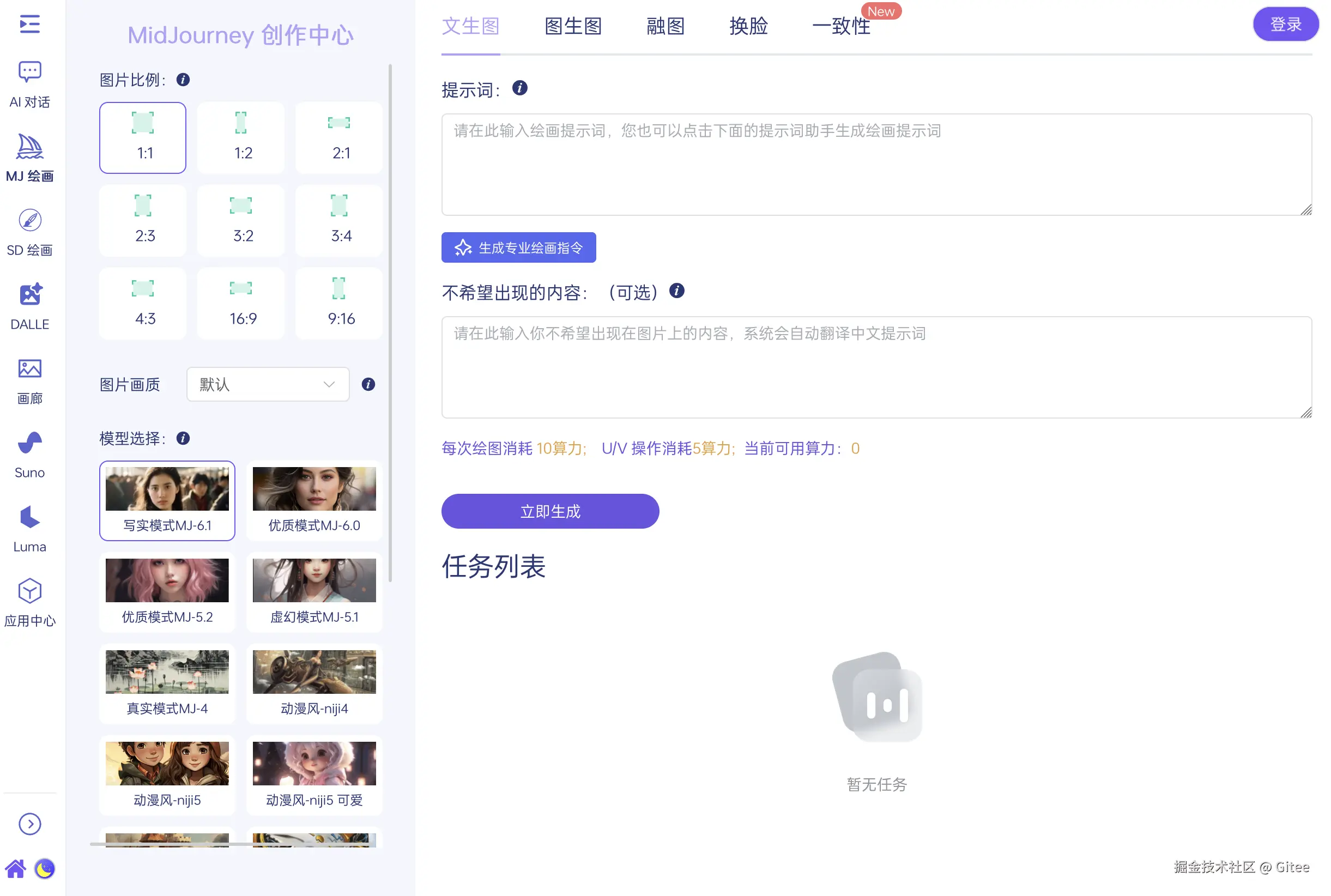Show info tooltip for 模型选择
The width and height of the screenshot is (1331, 896).
pyautogui.click(x=183, y=438)
